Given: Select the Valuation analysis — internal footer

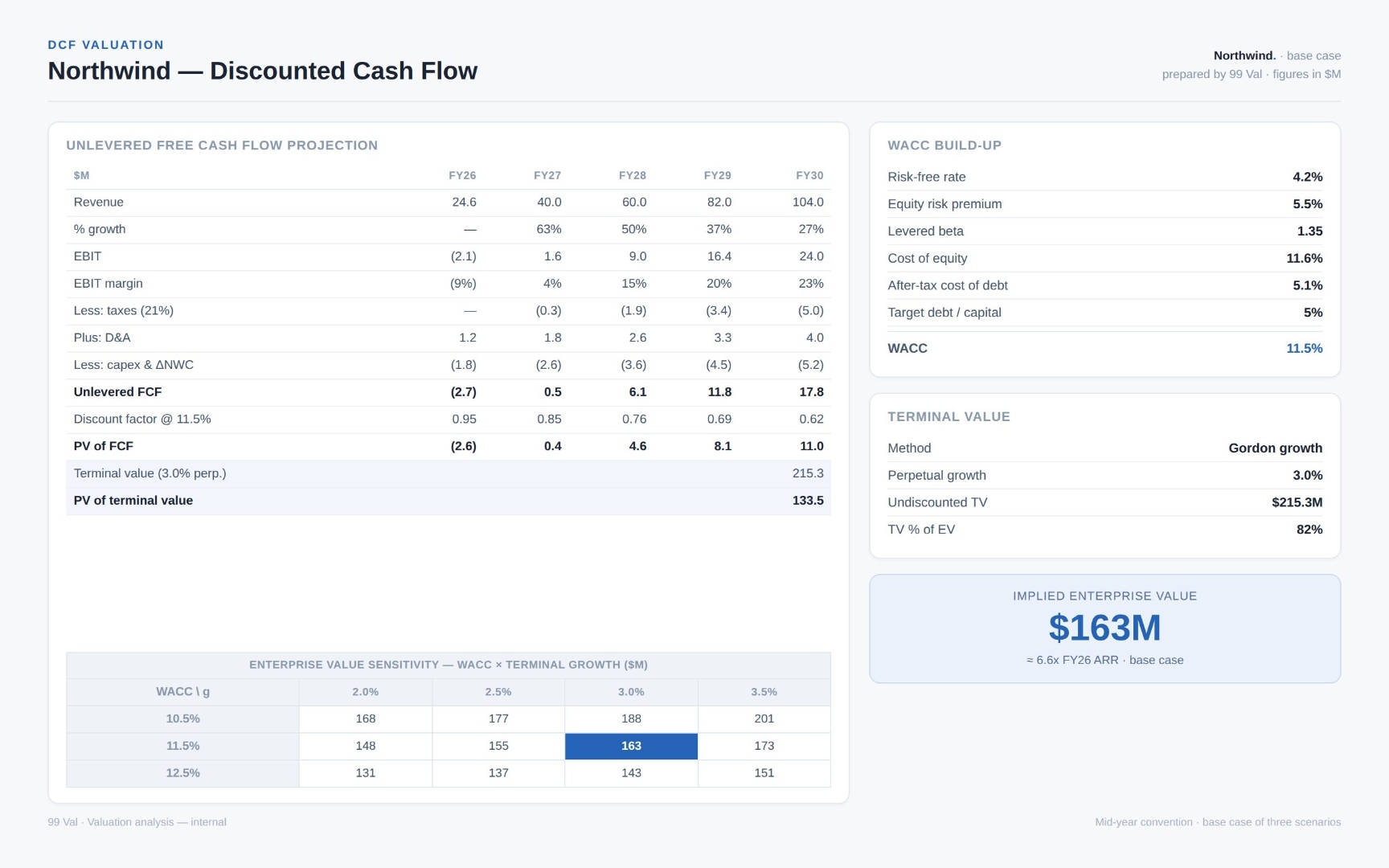Looking at the screenshot, I should (137, 822).
